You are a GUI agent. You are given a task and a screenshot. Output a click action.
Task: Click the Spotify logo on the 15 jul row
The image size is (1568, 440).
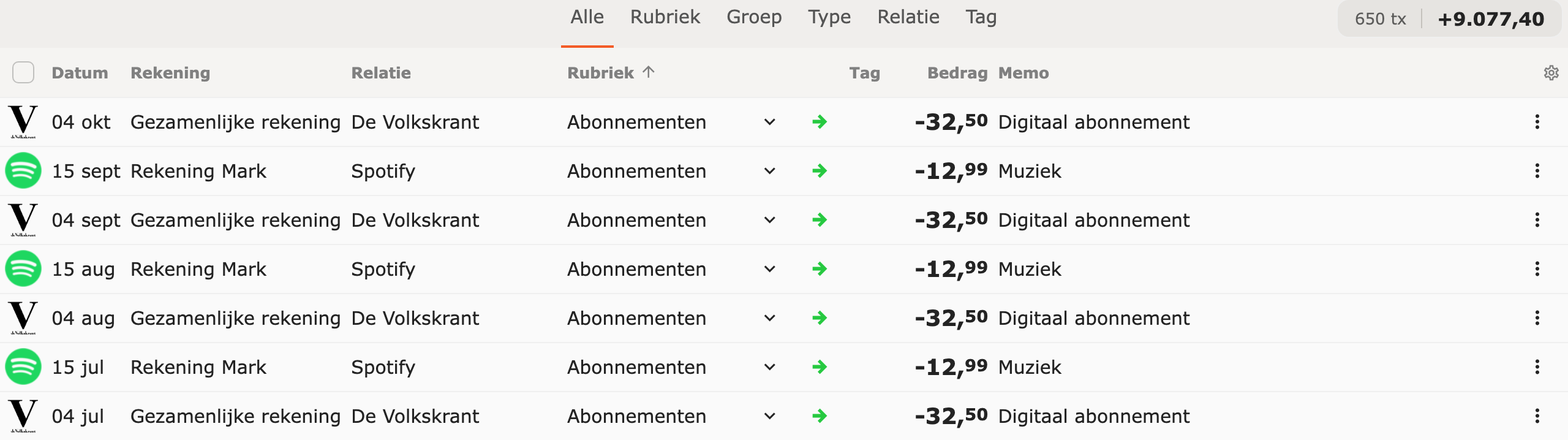(x=23, y=366)
